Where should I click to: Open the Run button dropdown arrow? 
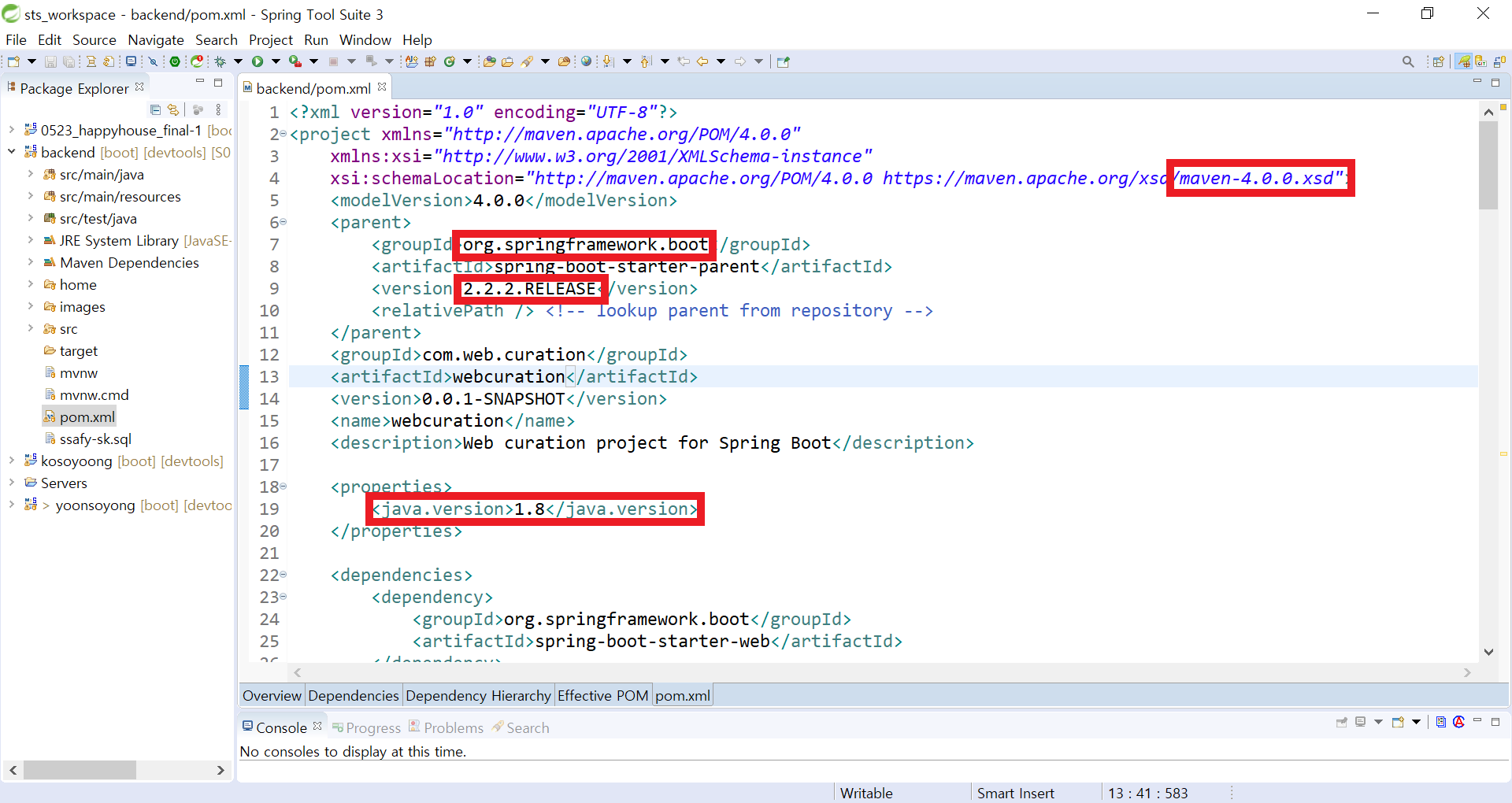point(276,61)
